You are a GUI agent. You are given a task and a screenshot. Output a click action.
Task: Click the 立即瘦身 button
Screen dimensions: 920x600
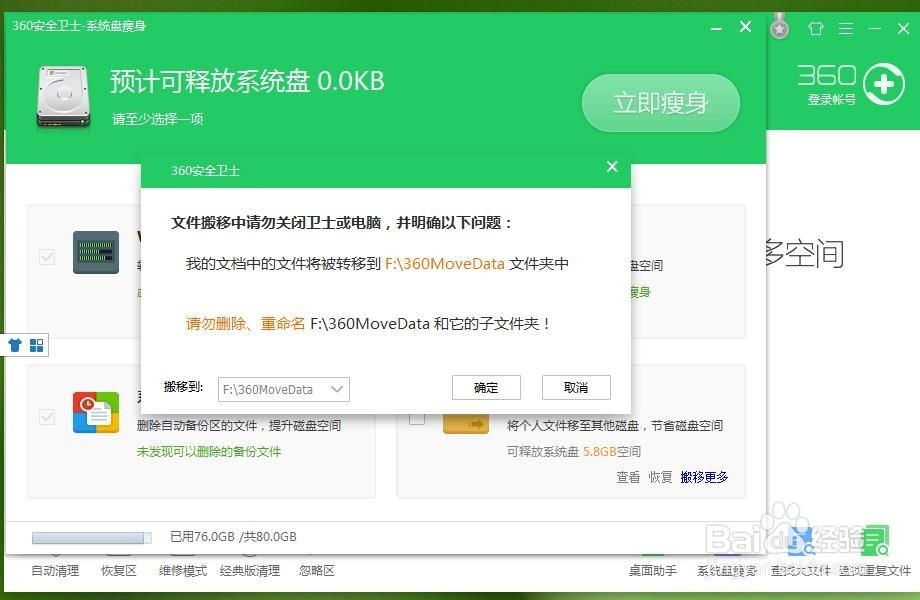coord(661,103)
